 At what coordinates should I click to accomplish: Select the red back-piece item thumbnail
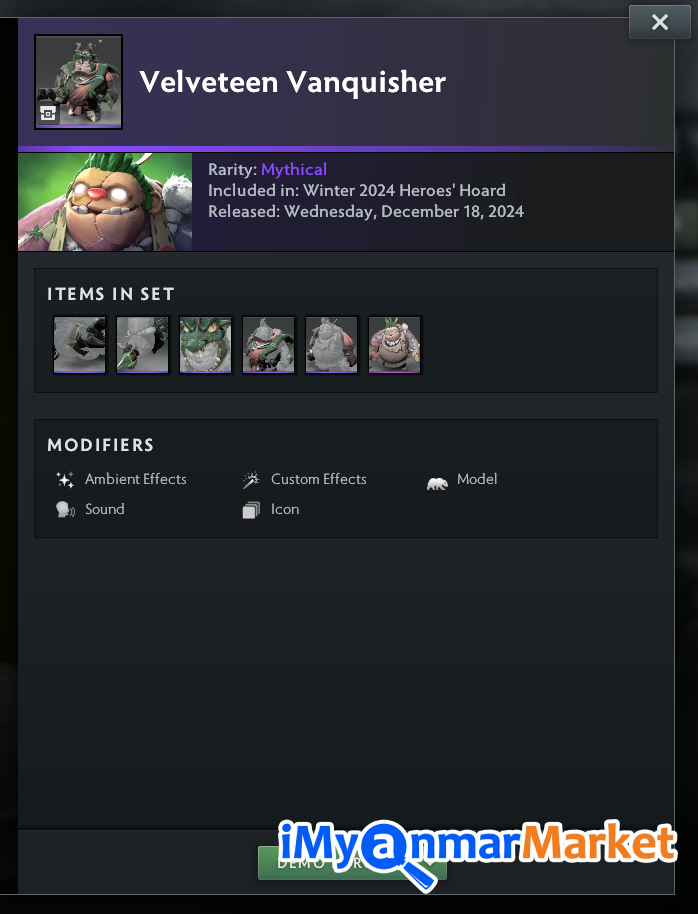(331, 344)
